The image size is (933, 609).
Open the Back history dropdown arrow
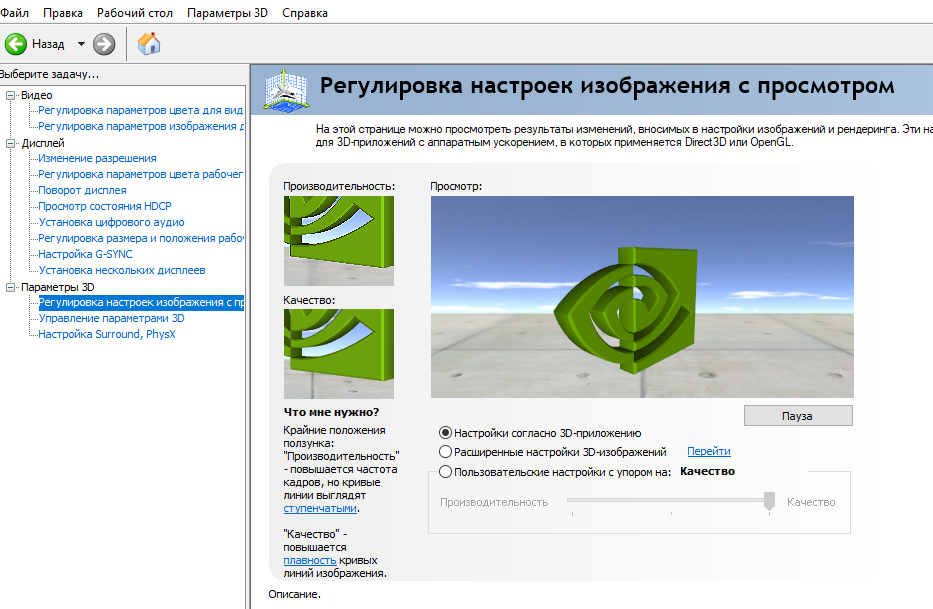click(81, 44)
